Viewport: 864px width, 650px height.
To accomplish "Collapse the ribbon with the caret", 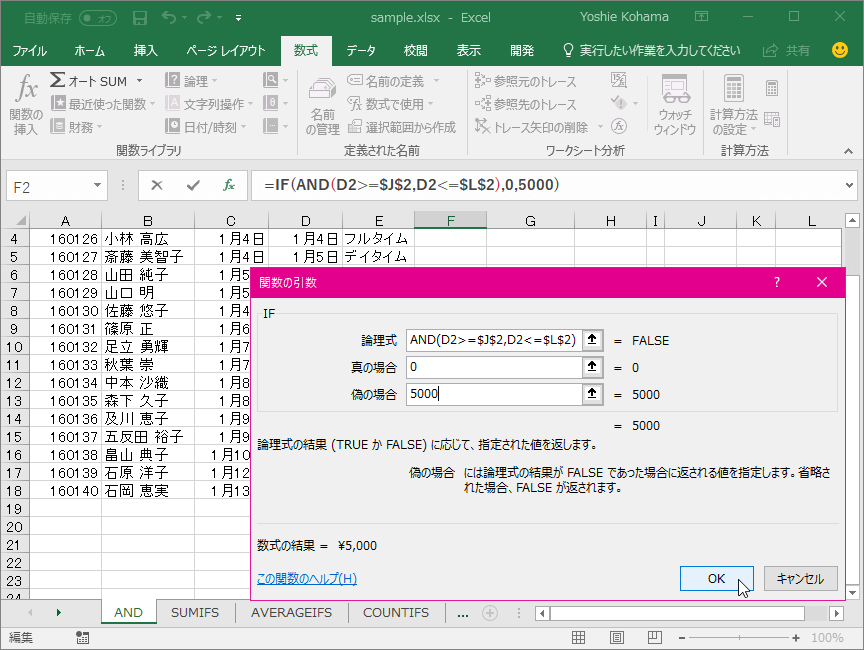I will pos(848,151).
